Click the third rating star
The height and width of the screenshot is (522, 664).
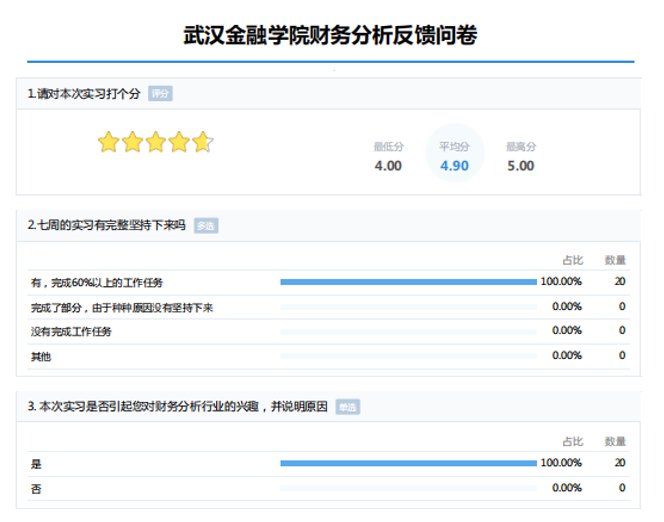pyautogui.click(x=156, y=142)
